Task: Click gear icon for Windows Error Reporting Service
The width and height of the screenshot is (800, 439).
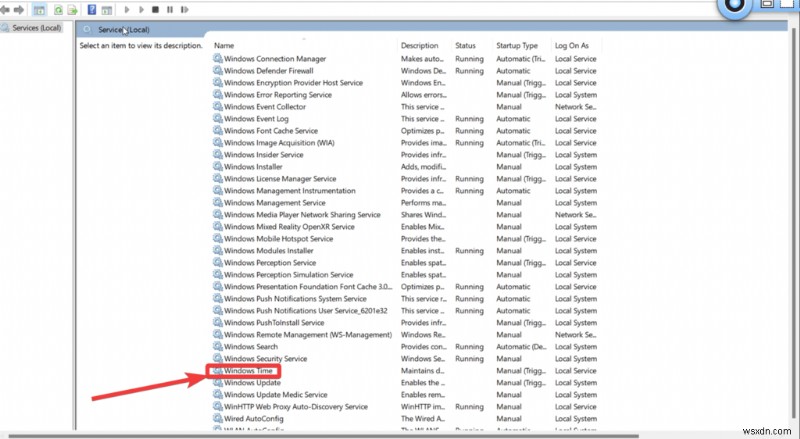Action: pos(218,94)
